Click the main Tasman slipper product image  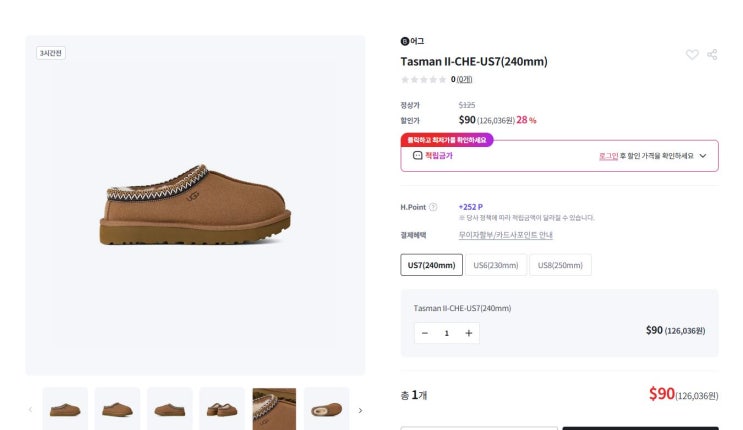(x=195, y=206)
